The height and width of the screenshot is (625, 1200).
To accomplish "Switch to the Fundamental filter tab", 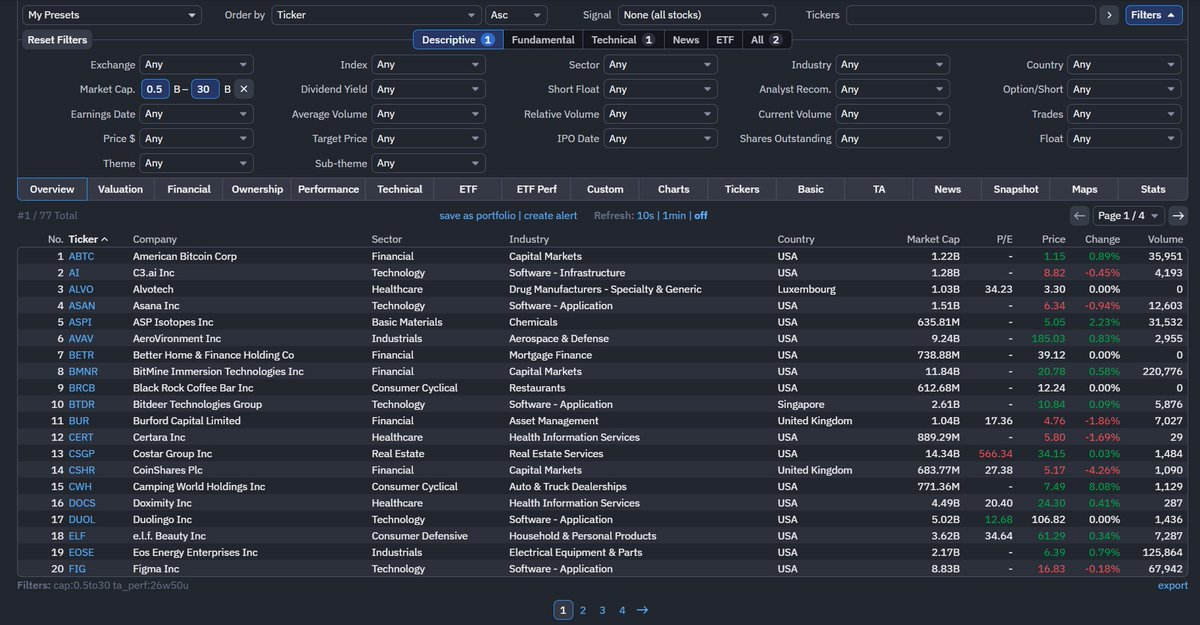I will (x=542, y=40).
